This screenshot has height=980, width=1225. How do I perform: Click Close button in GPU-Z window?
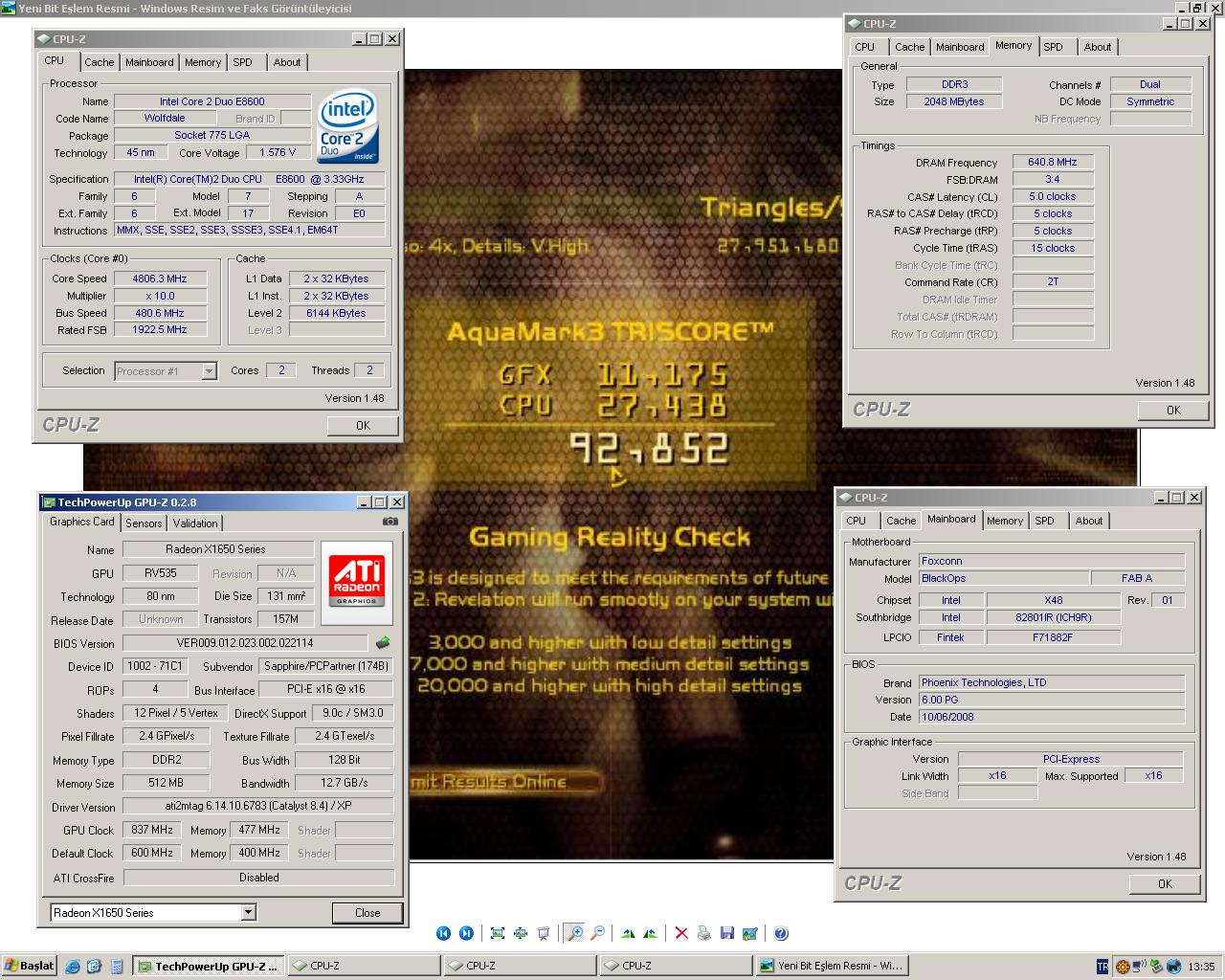pyautogui.click(x=367, y=912)
